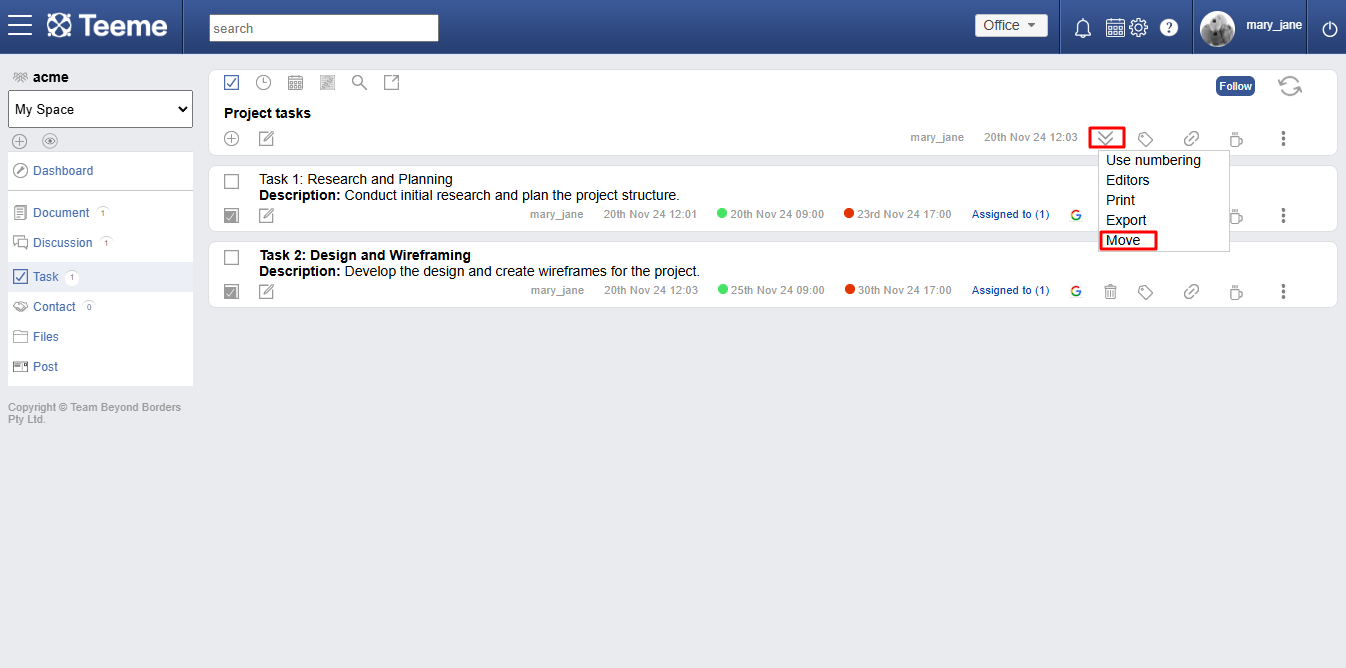The width and height of the screenshot is (1346, 668).
Task: Click the cup icon for Task 1
Action: click(x=1236, y=216)
